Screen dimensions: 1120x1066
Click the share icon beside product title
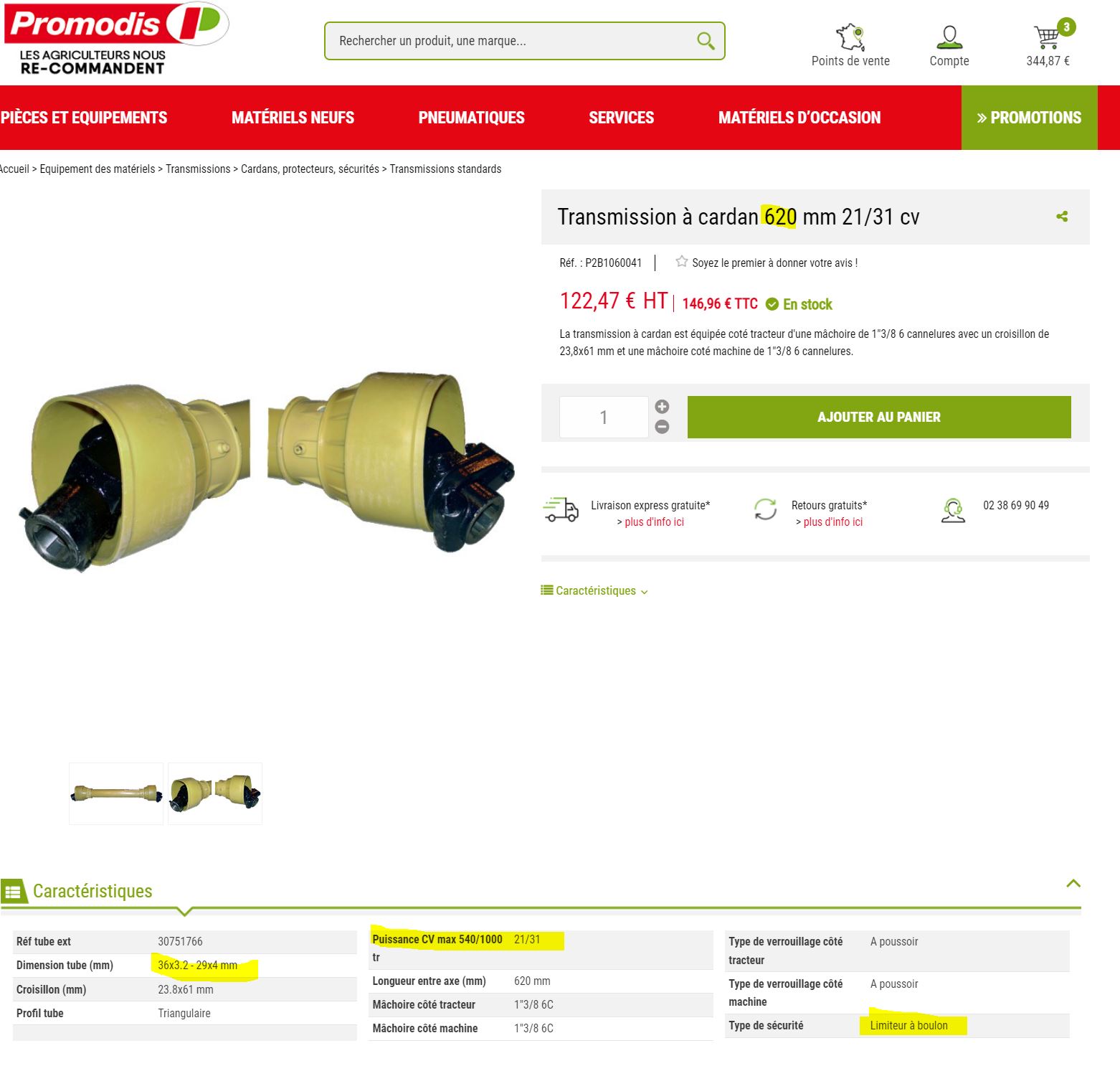point(1062,216)
